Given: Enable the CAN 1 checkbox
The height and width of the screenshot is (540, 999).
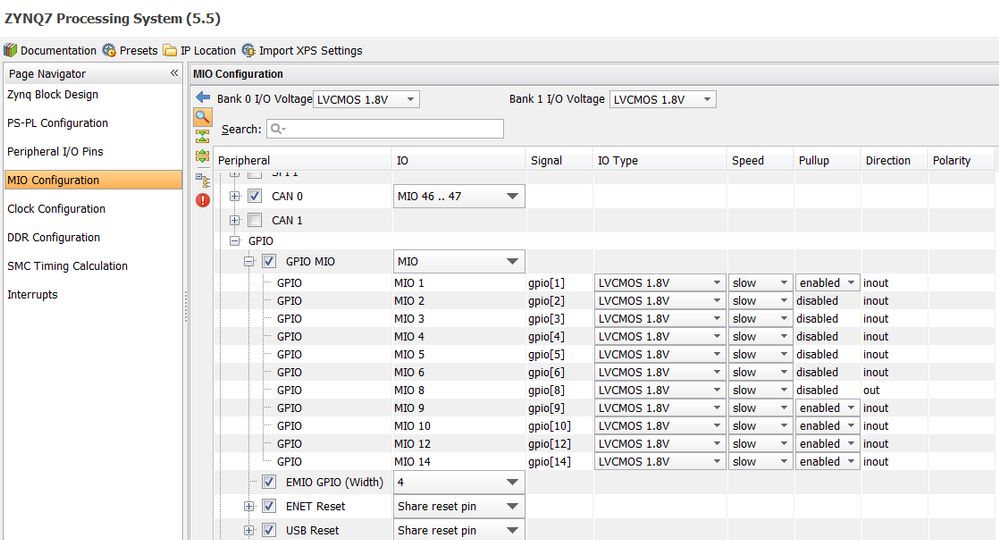Looking at the screenshot, I should point(255,220).
